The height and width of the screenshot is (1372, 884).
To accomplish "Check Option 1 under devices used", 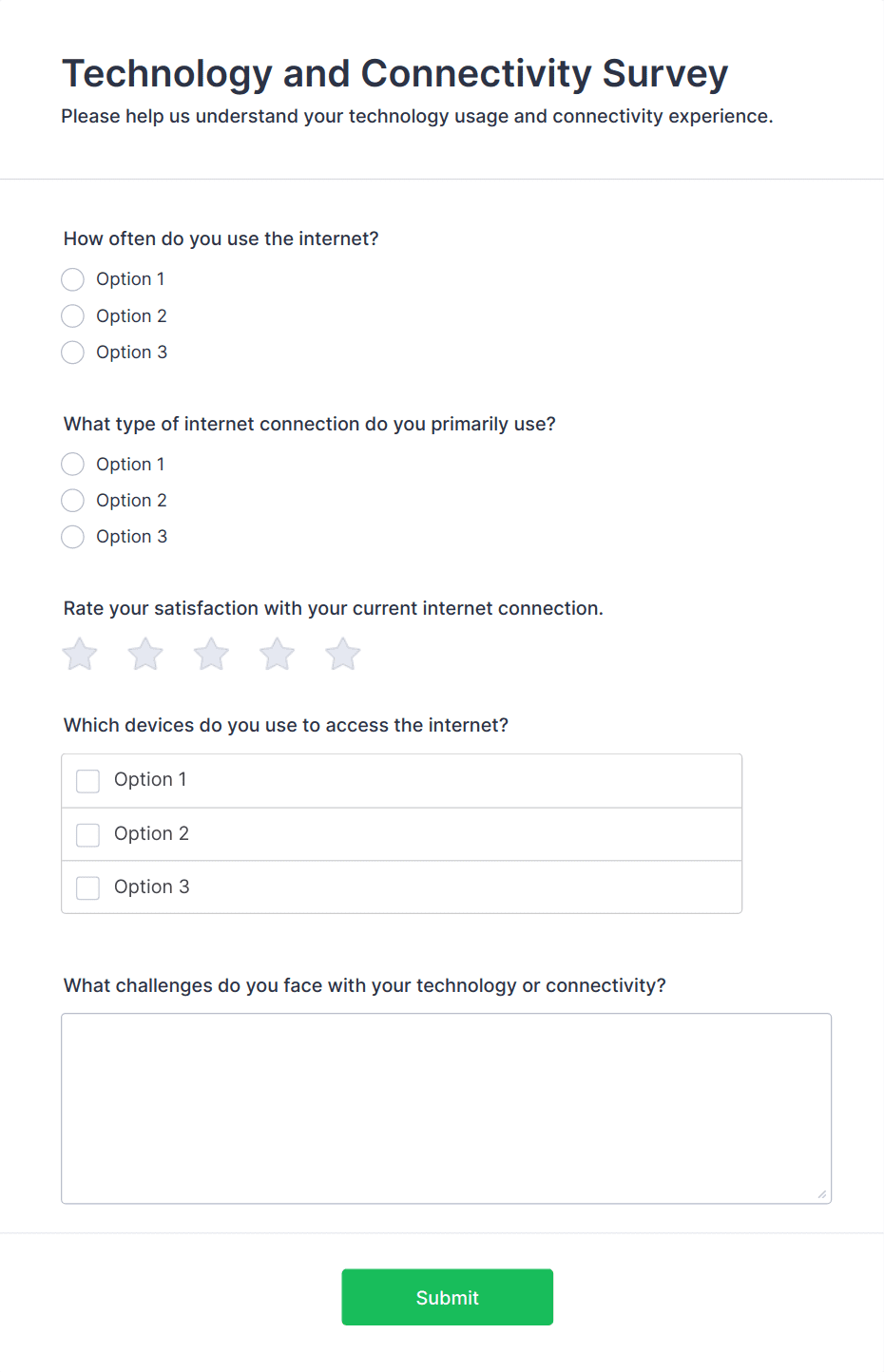I will point(87,780).
